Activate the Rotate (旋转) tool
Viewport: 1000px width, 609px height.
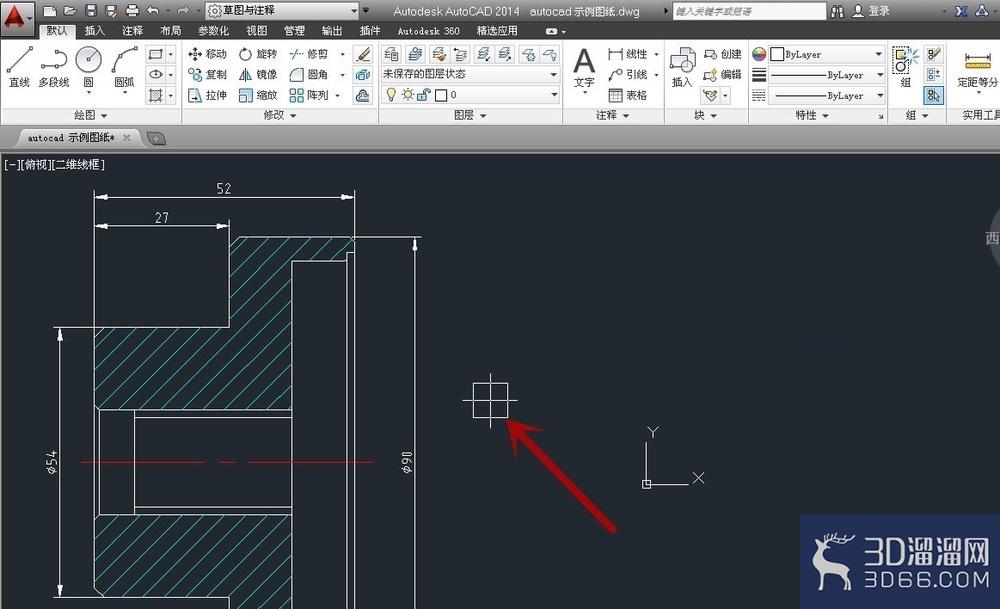pyautogui.click(x=258, y=54)
